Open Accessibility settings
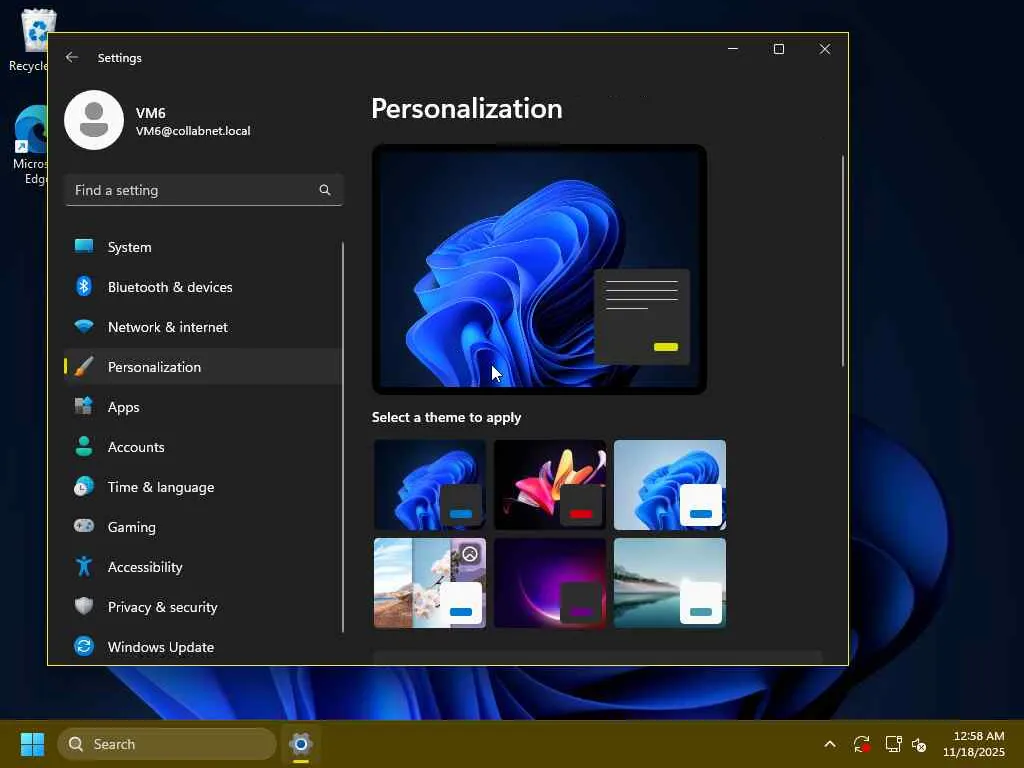This screenshot has height=768, width=1024. coord(202,566)
